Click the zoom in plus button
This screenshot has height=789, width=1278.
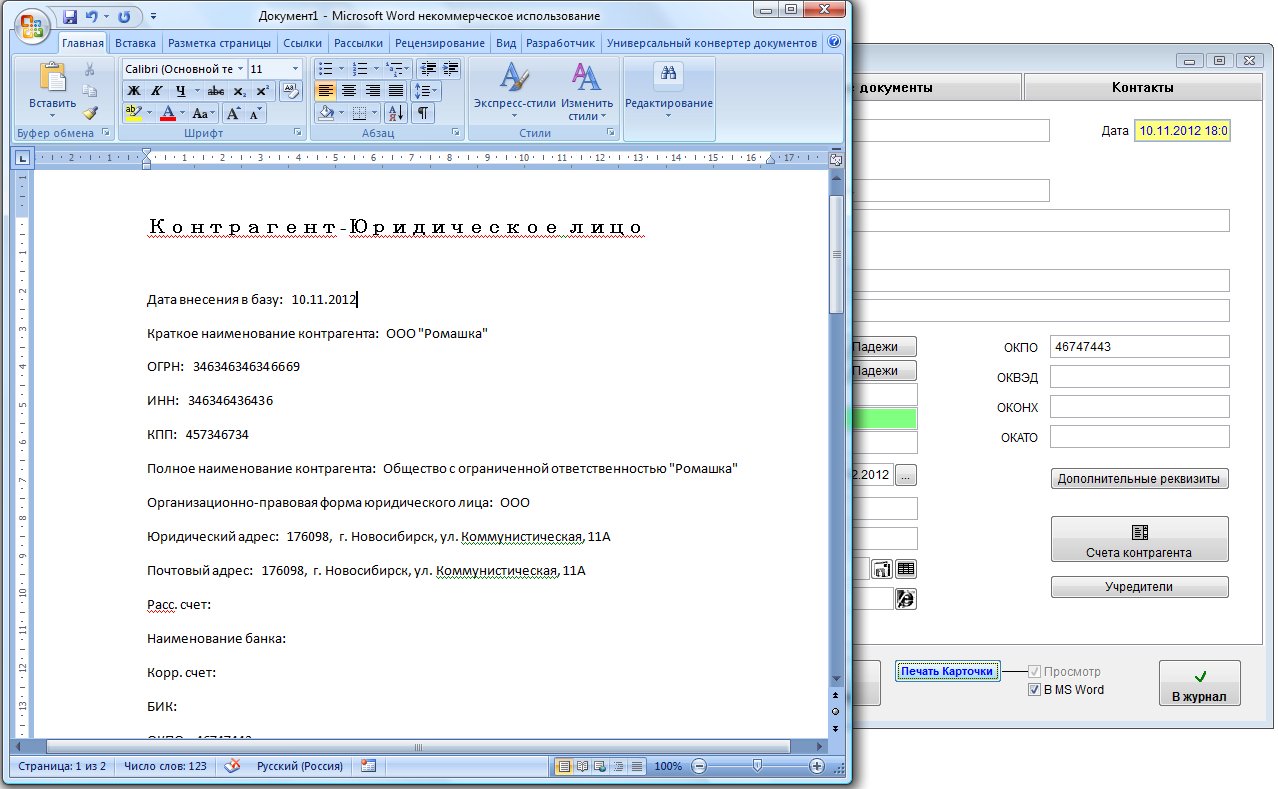click(x=817, y=766)
